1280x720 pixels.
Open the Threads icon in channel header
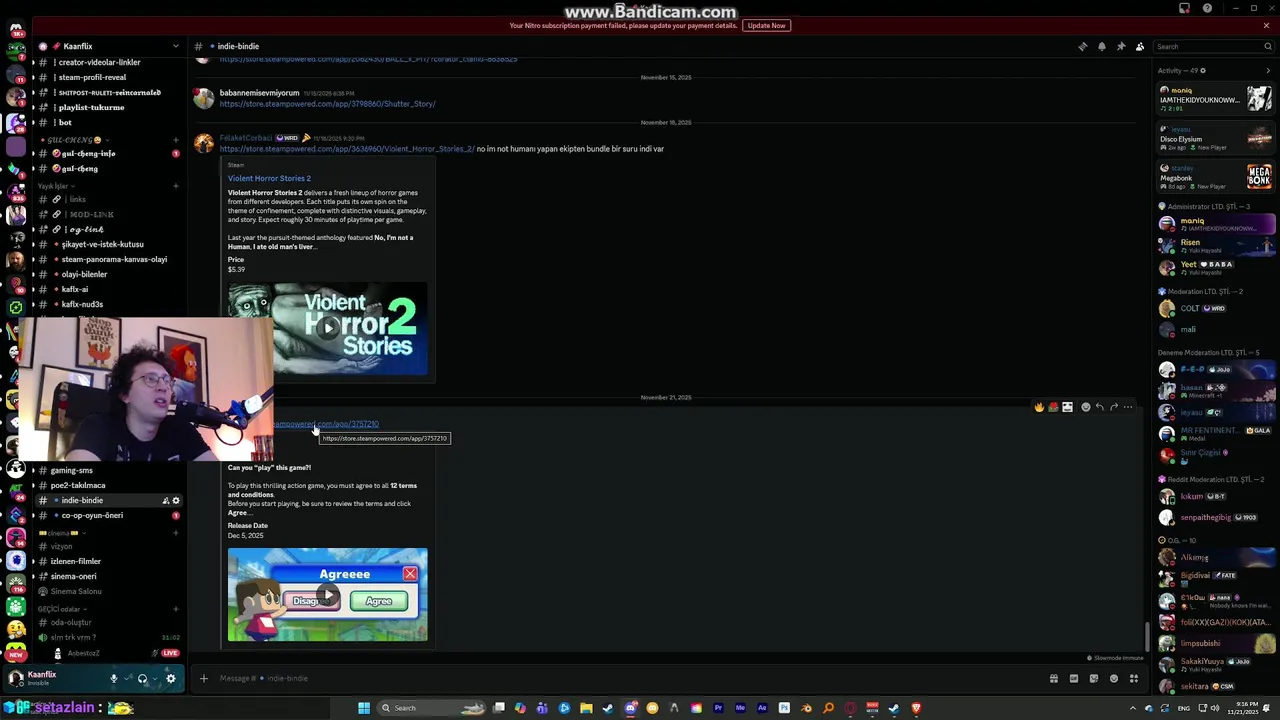(1082, 46)
